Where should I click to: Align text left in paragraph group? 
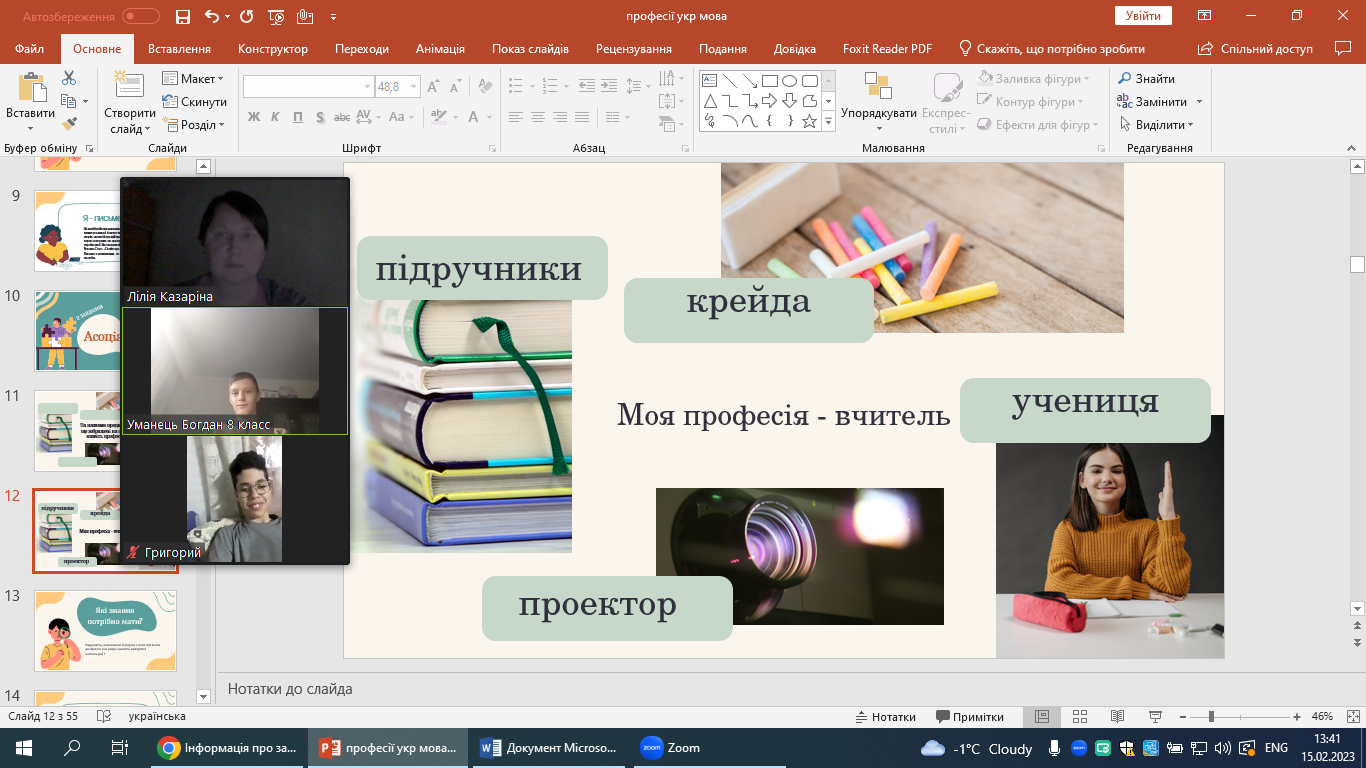coord(516,117)
